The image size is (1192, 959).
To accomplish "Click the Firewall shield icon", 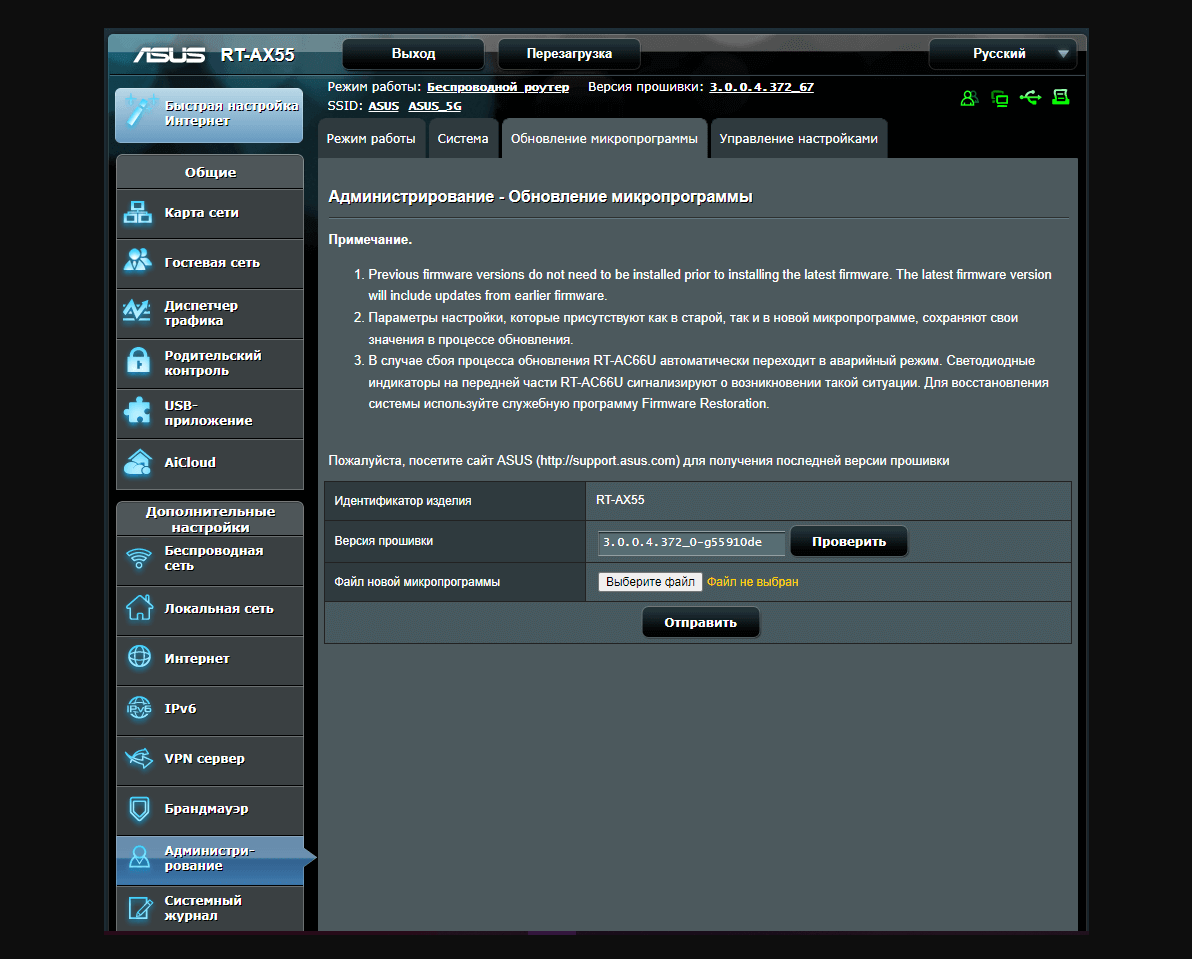I will tap(139, 809).
